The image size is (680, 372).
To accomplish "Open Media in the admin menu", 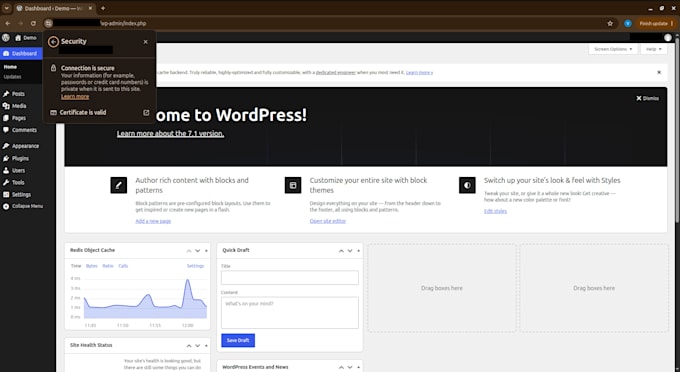I will coord(19,106).
